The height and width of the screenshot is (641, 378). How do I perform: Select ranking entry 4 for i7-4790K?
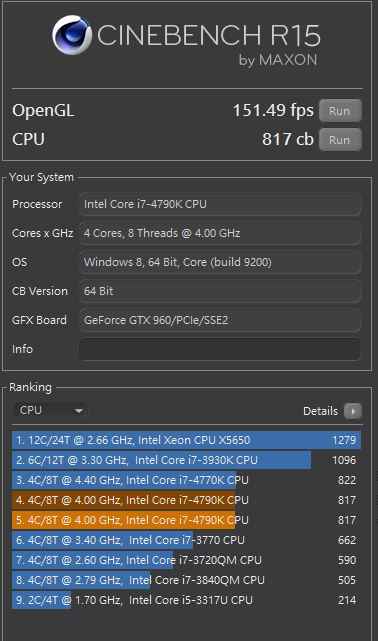[x=186, y=500]
